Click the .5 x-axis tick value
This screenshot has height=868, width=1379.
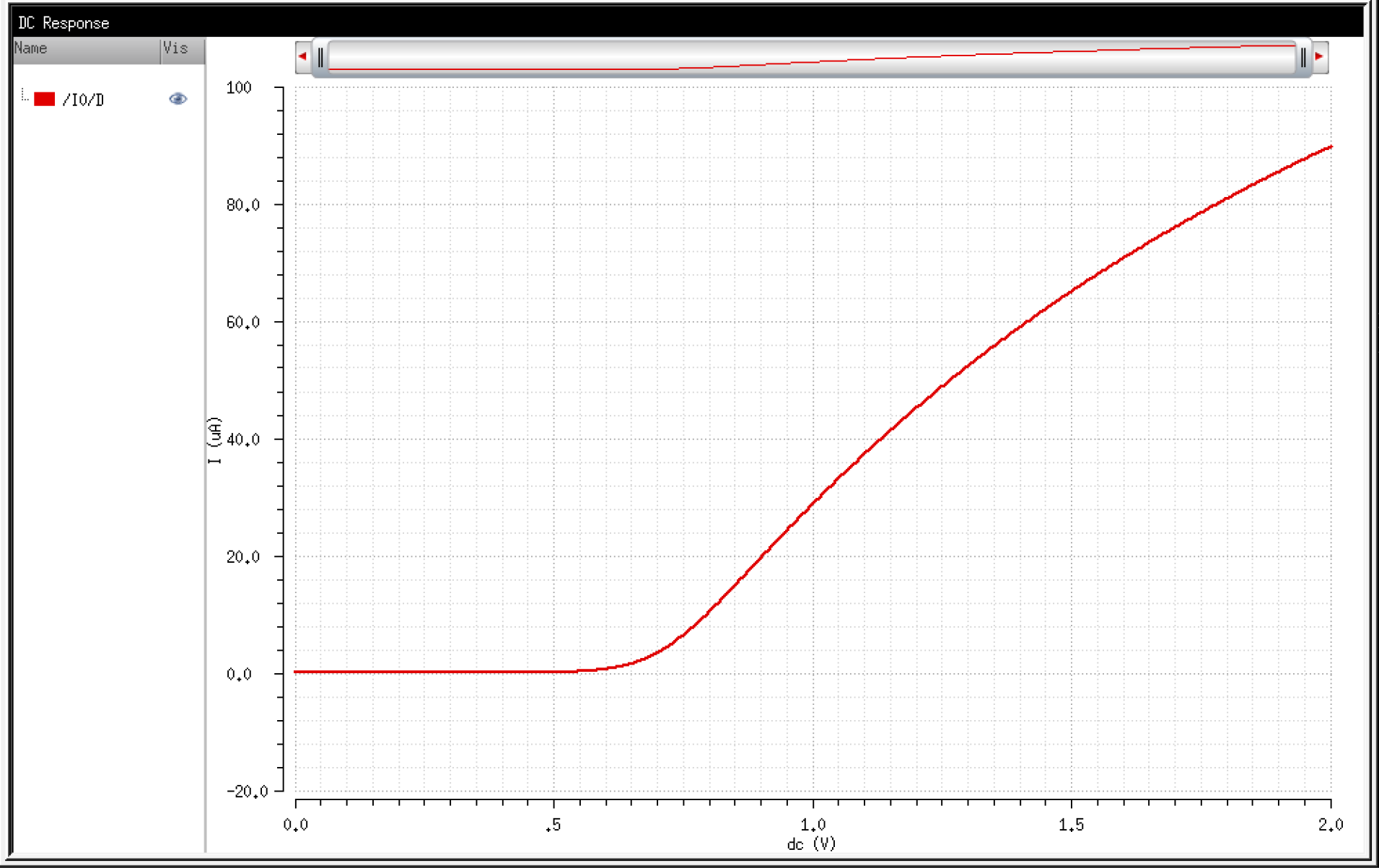coord(553,825)
